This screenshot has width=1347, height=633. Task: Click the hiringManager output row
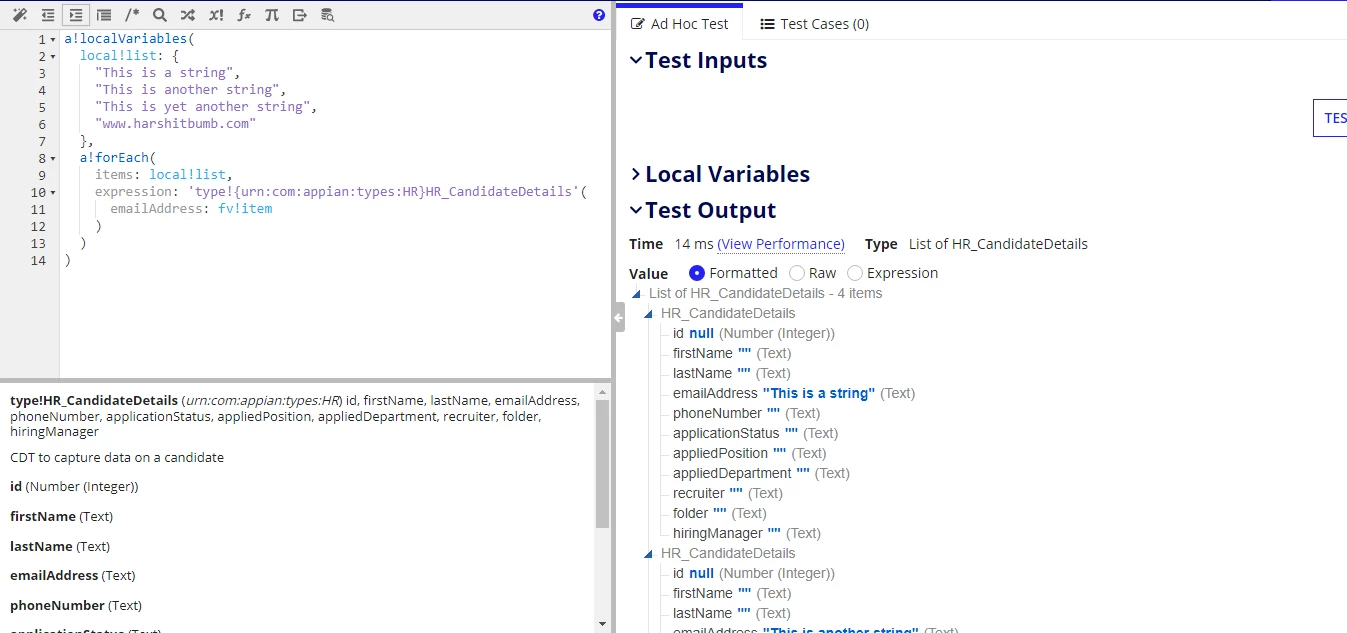click(747, 533)
